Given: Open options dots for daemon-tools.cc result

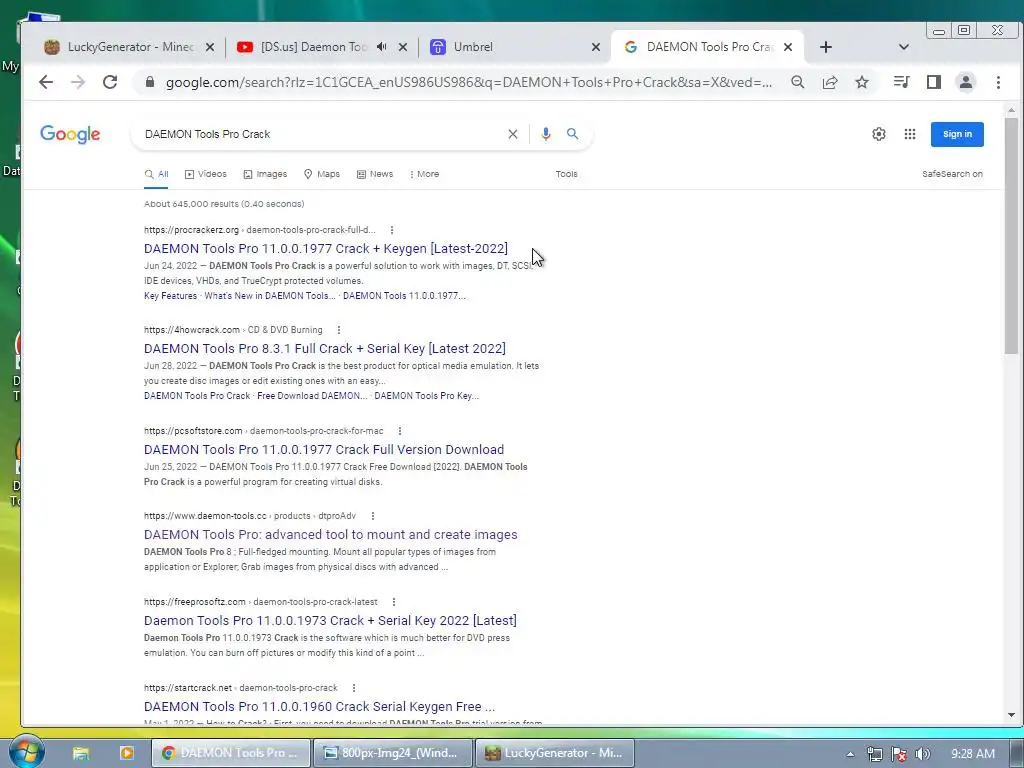Looking at the screenshot, I should tap(373, 516).
